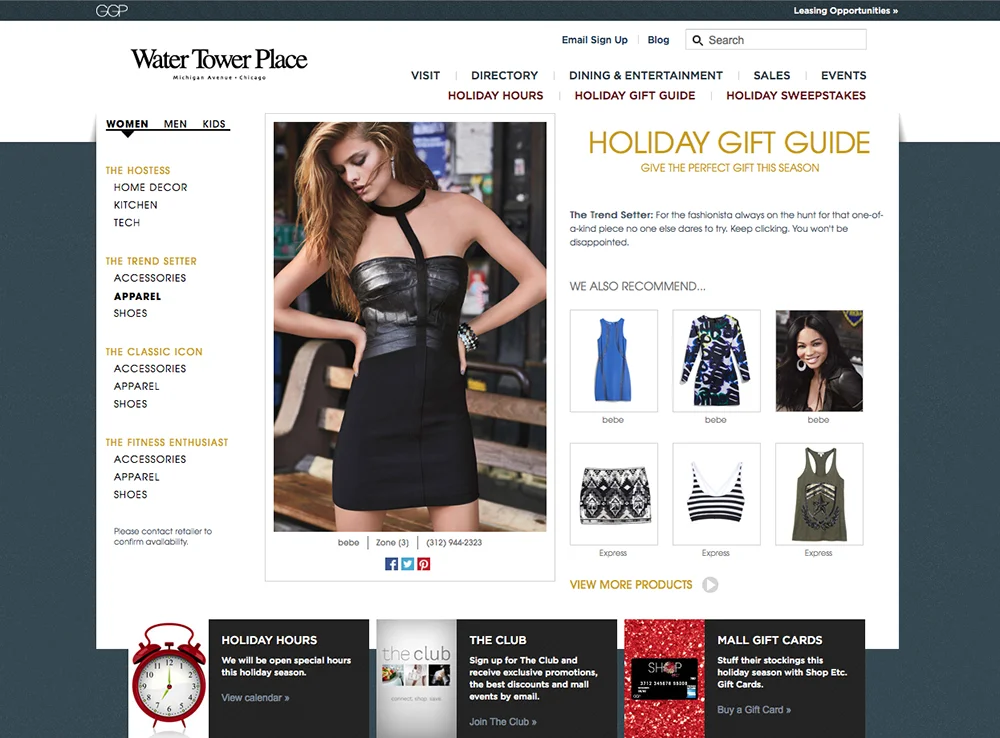Click Join The Club link
Screen dimensions: 1000x738
[x=503, y=722]
